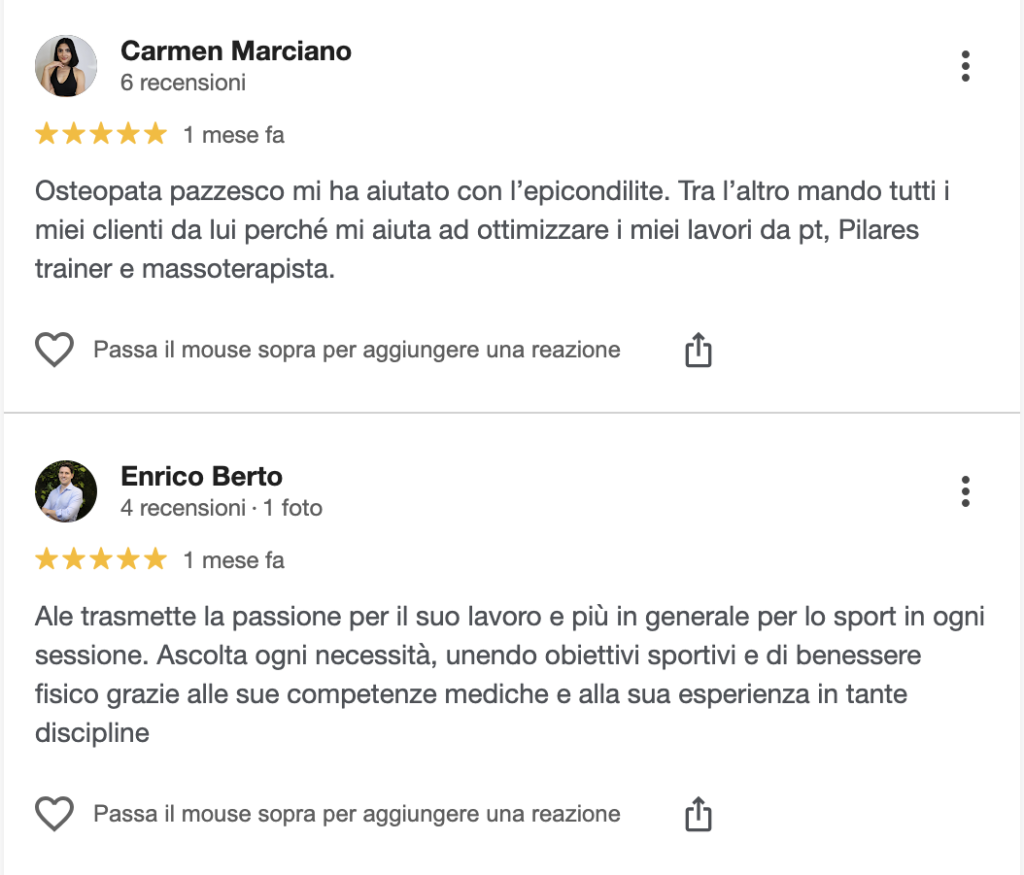Click "1 mese fa" on Enrico's review
This screenshot has width=1024, height=875.
[234, 560]
